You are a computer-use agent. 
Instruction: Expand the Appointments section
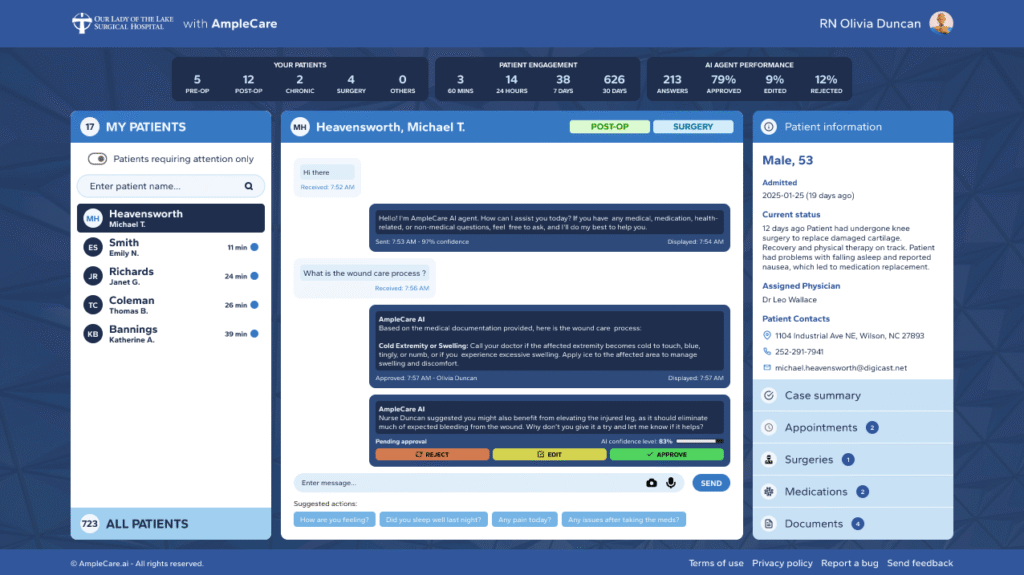(x=852, y=427)
